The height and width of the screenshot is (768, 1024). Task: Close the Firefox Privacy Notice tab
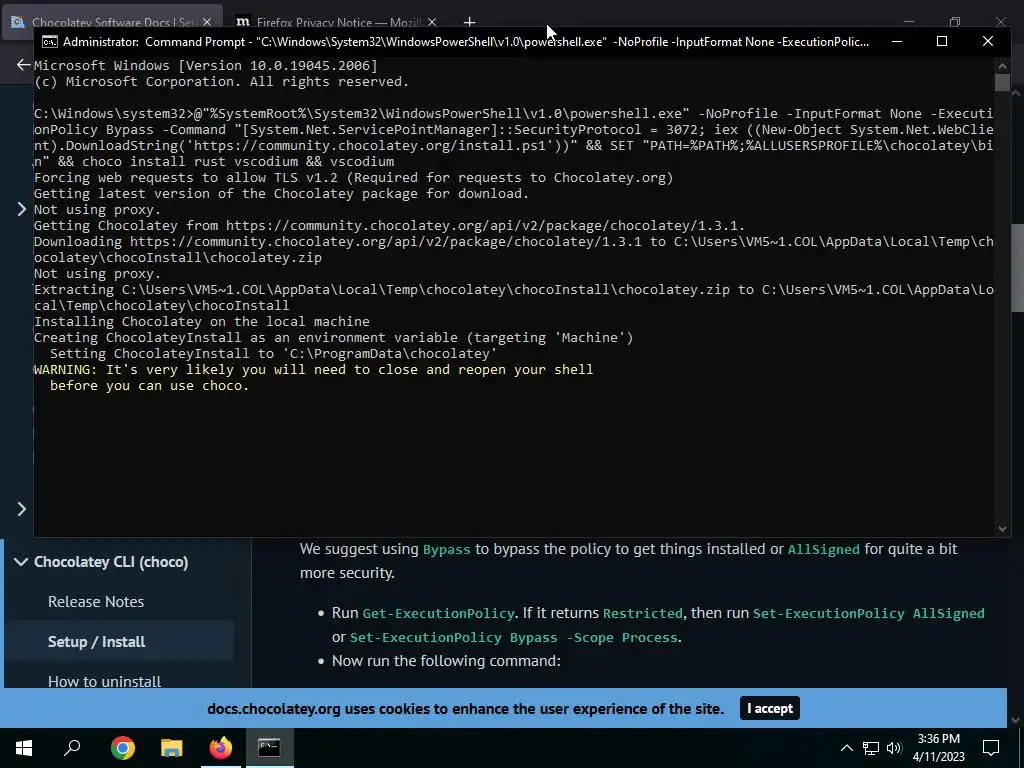click(x=432, y=22)
